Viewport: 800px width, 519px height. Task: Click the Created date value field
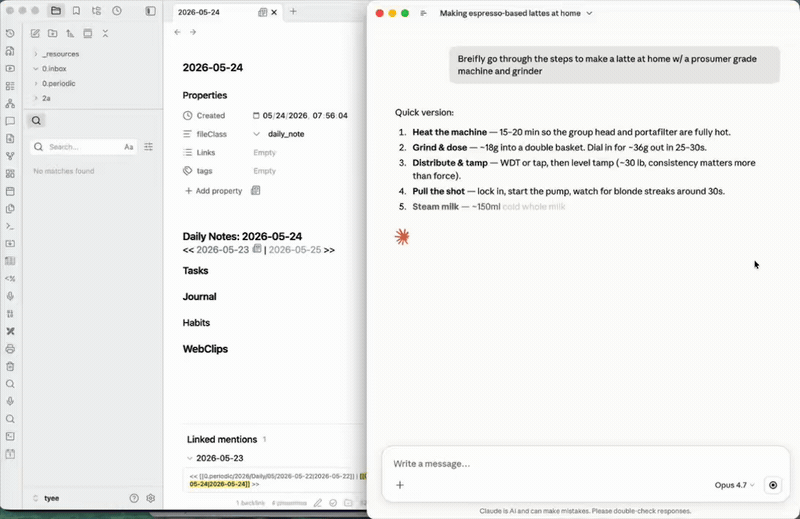pos(305,116)
